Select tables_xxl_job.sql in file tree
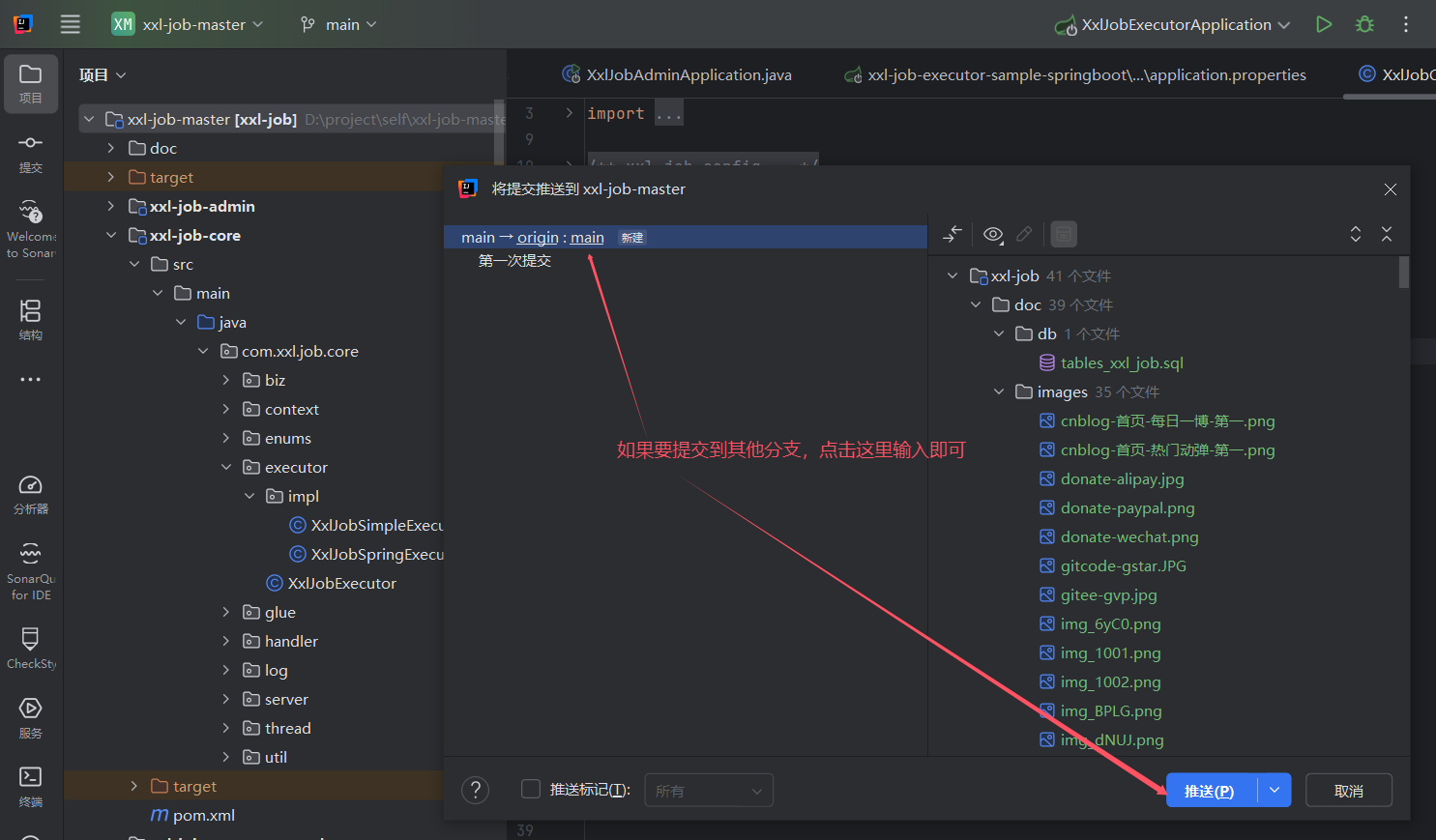 [1121, 363]
